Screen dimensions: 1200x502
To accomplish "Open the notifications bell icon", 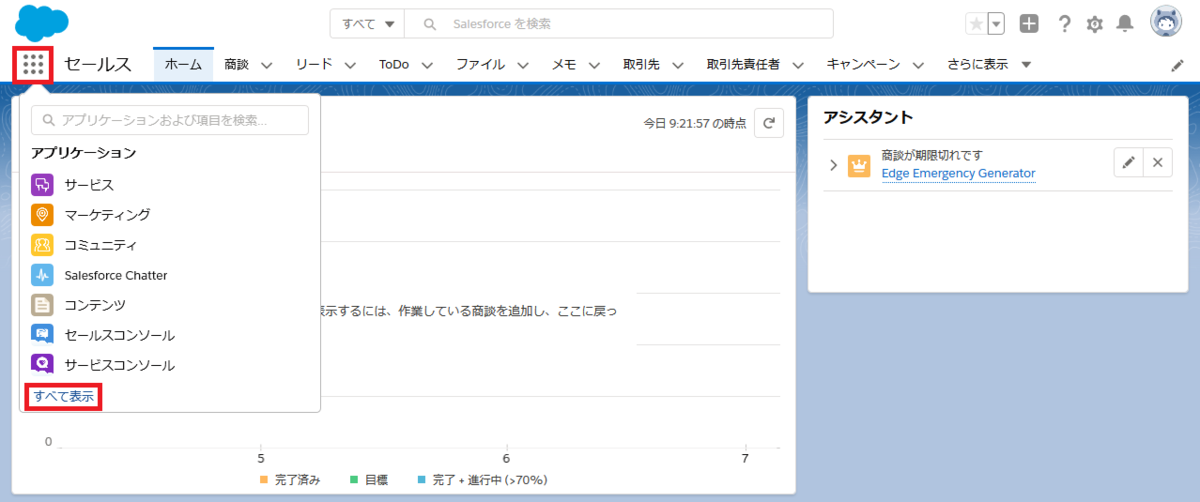I will point(1126,23).
